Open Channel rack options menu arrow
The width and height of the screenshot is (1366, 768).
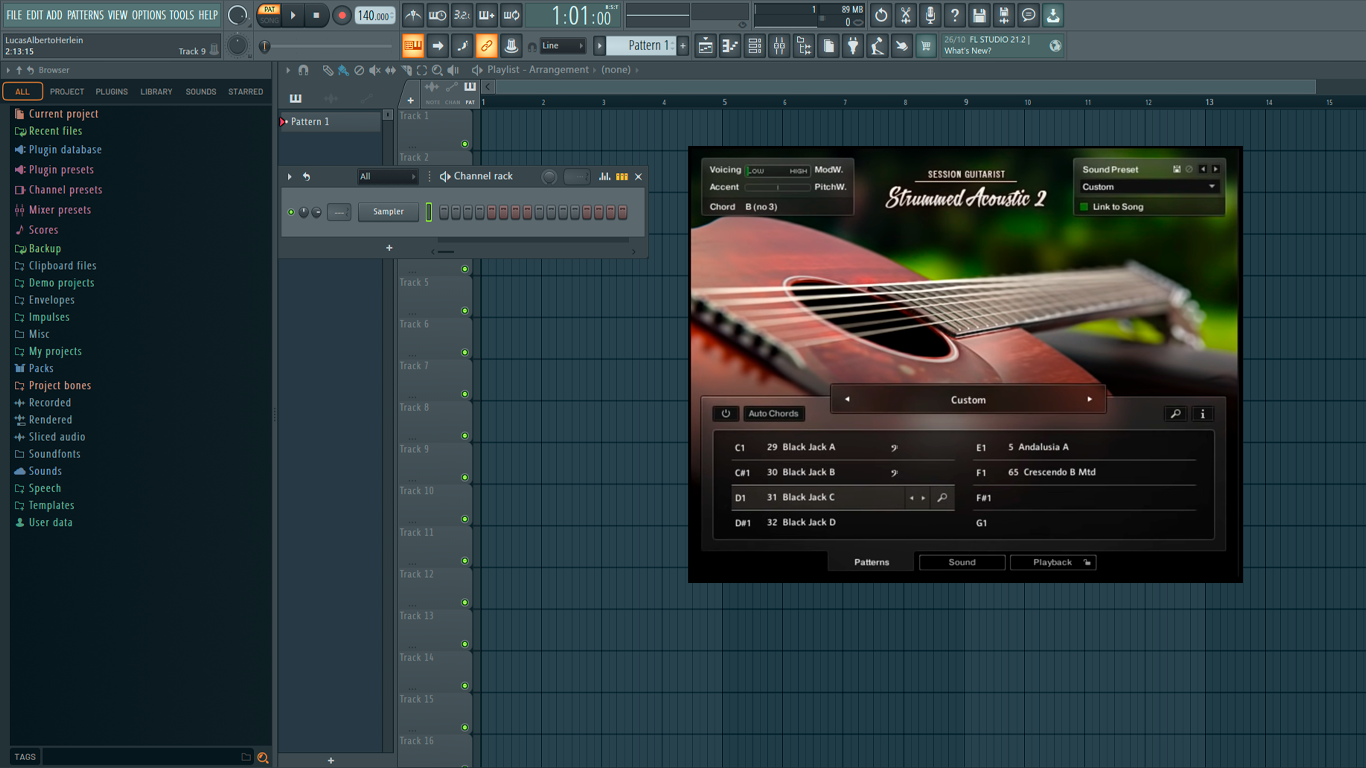click(x=290, y=177)
